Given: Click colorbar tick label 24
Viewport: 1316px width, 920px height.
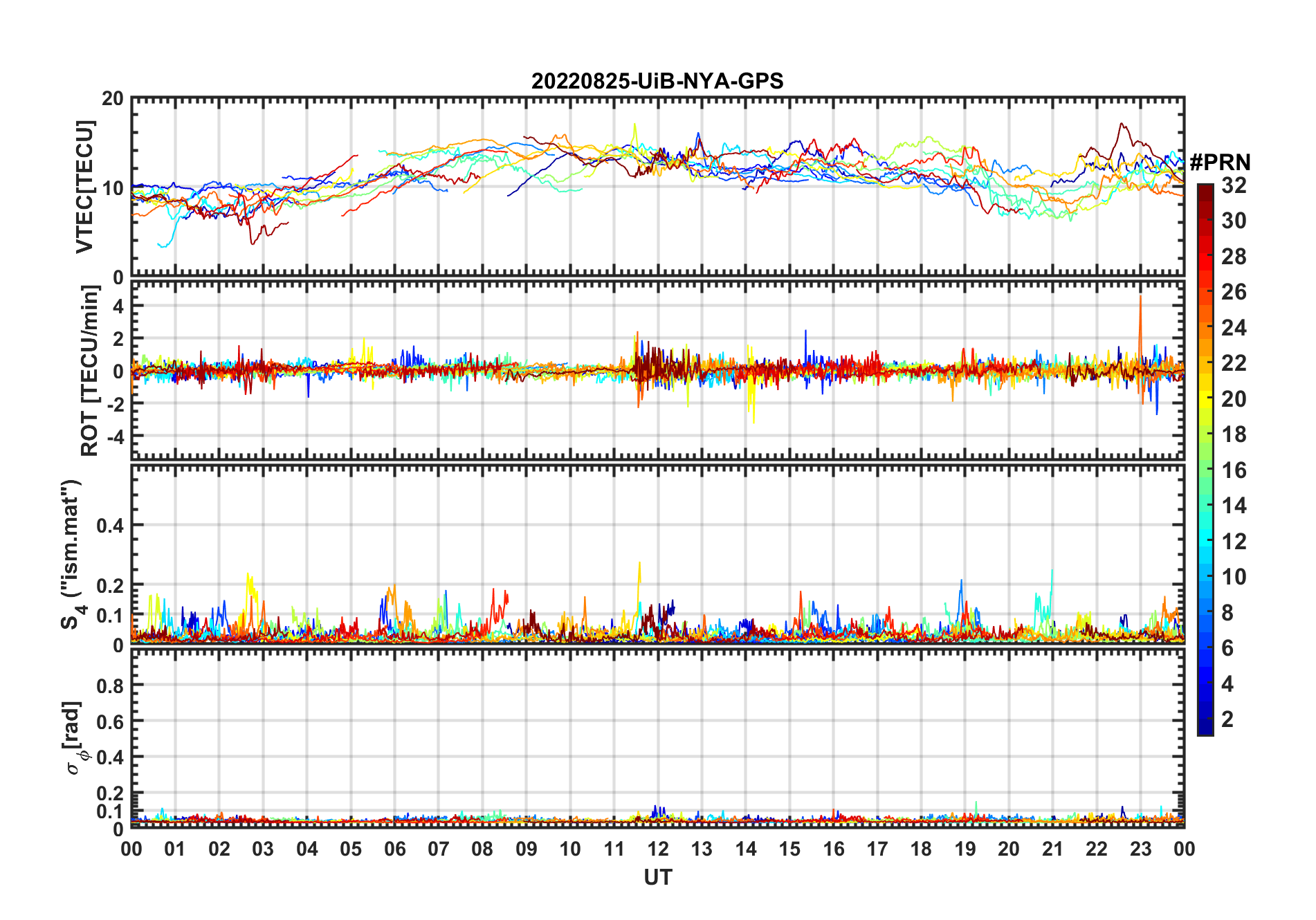Looking at the screenshot, I should tap(1234, 328).
